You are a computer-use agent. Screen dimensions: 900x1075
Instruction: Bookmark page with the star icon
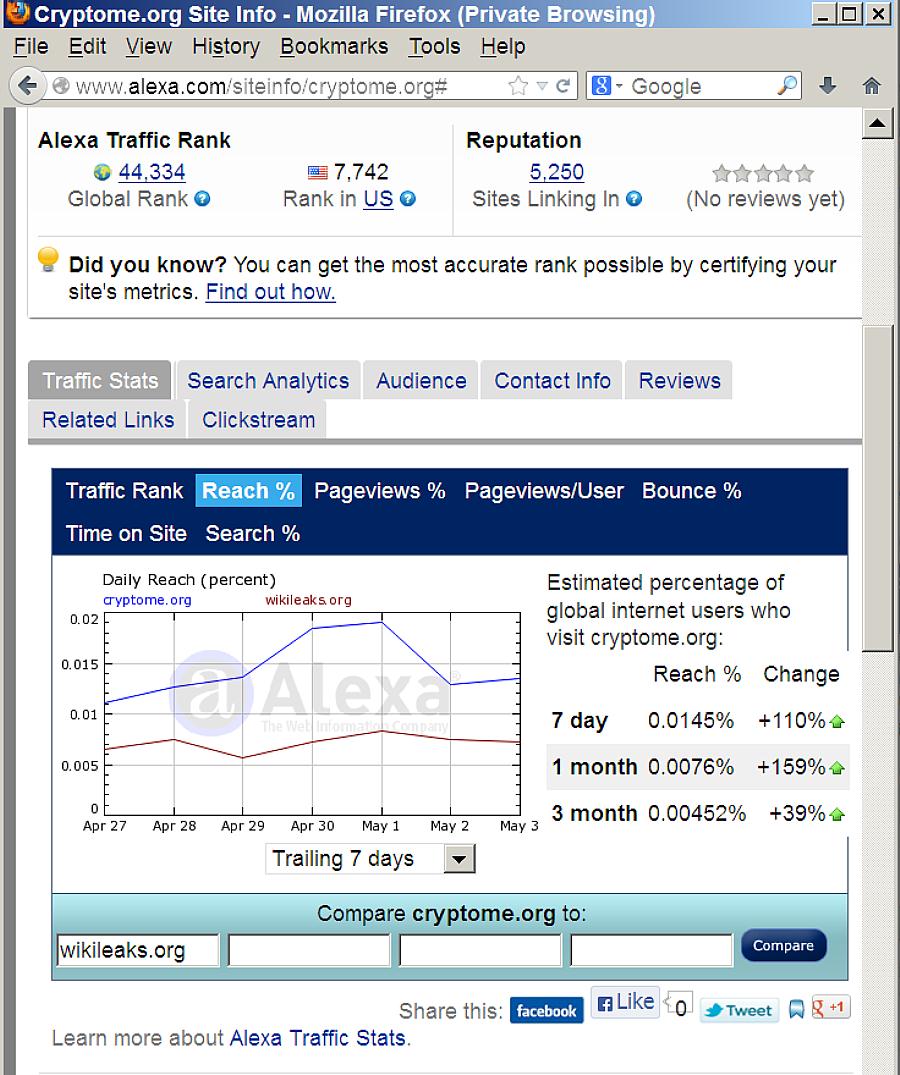point(518,86)
